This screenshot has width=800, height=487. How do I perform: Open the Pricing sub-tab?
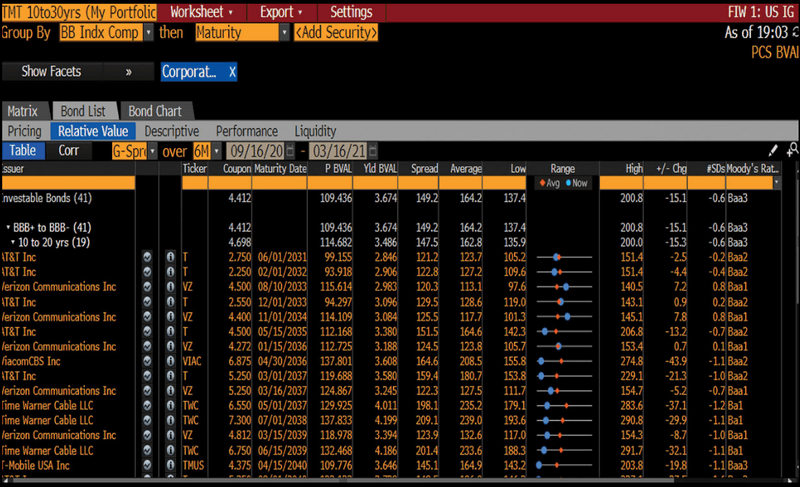[x=24, y=131]
